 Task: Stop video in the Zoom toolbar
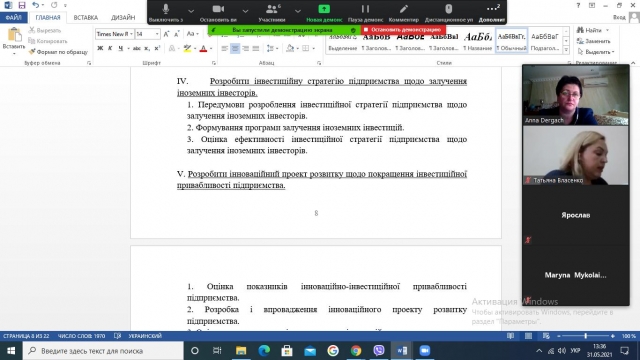[x=218, y=12]
